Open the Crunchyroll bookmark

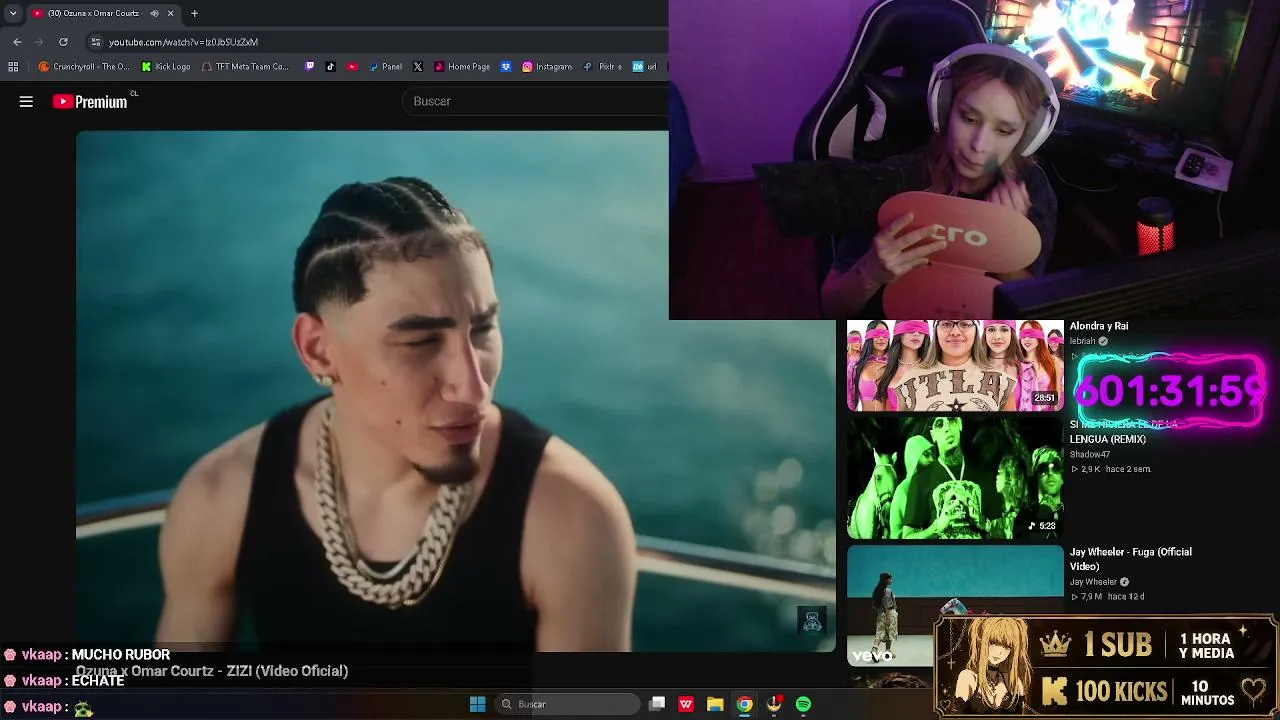point(84,67)
